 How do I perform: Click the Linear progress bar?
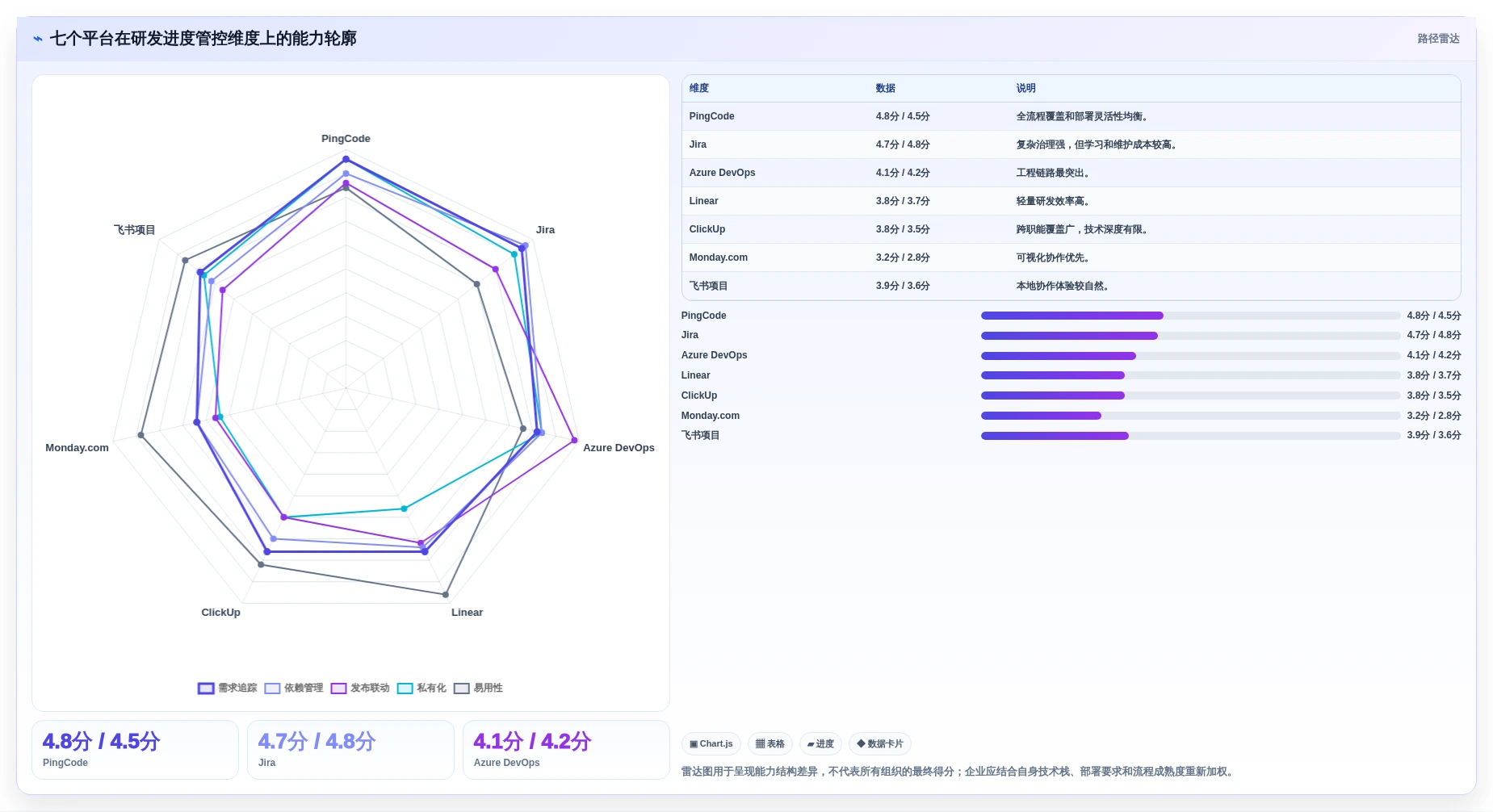tap(1190, 375)
